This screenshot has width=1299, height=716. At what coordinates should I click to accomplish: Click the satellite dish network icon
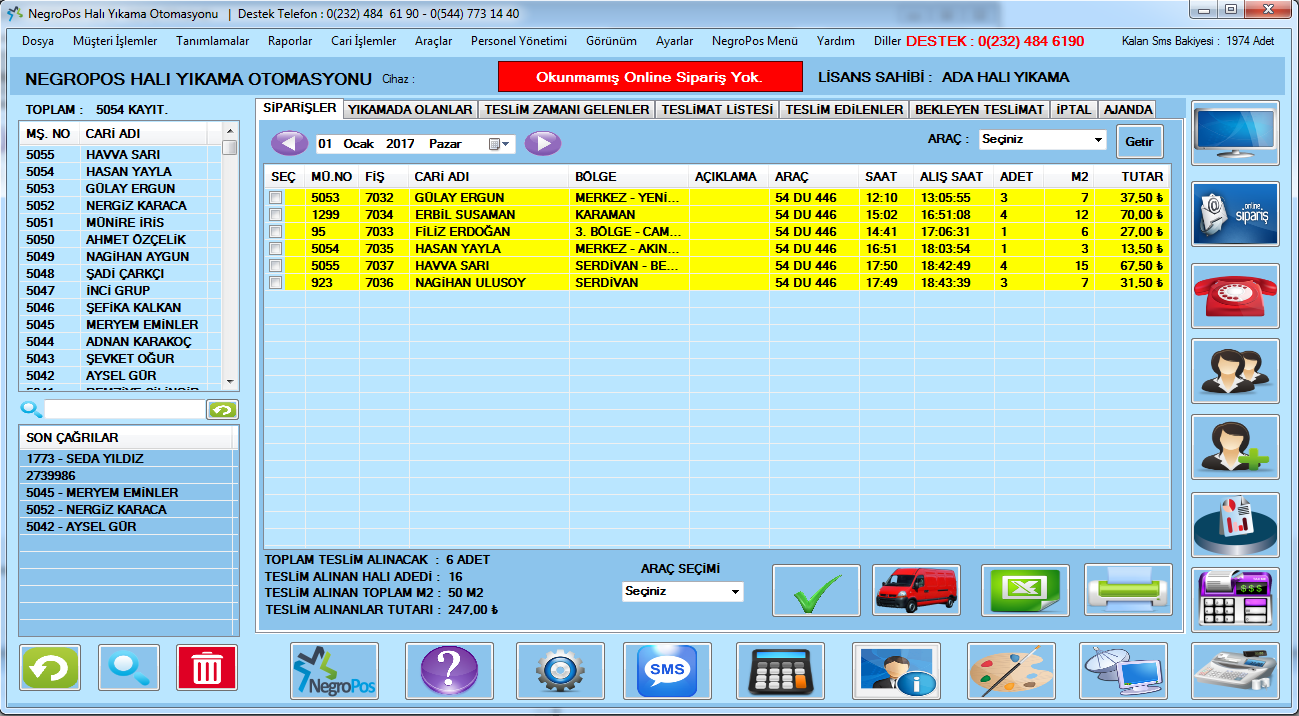[x=1124, y=671]
